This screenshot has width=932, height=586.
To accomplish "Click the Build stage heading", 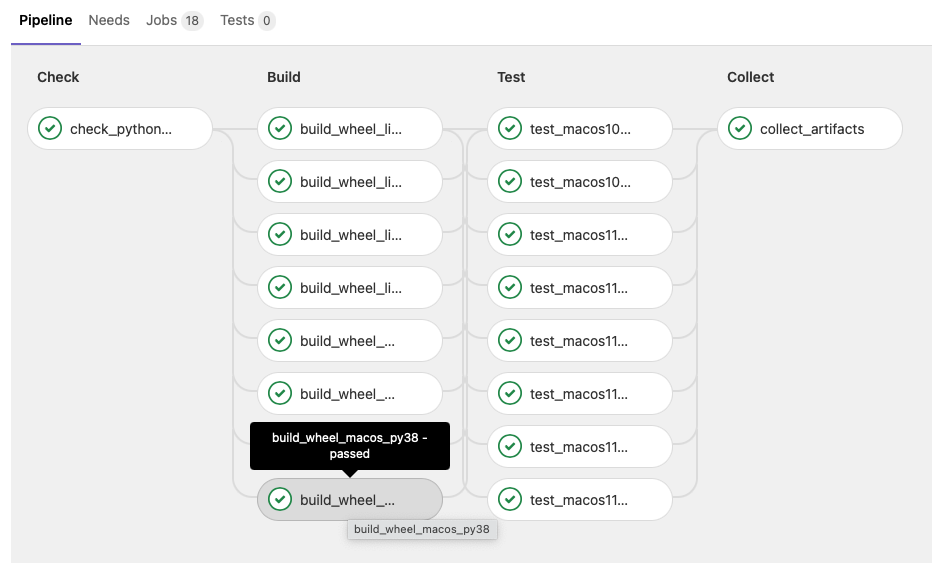I will [x=284, y=77].
